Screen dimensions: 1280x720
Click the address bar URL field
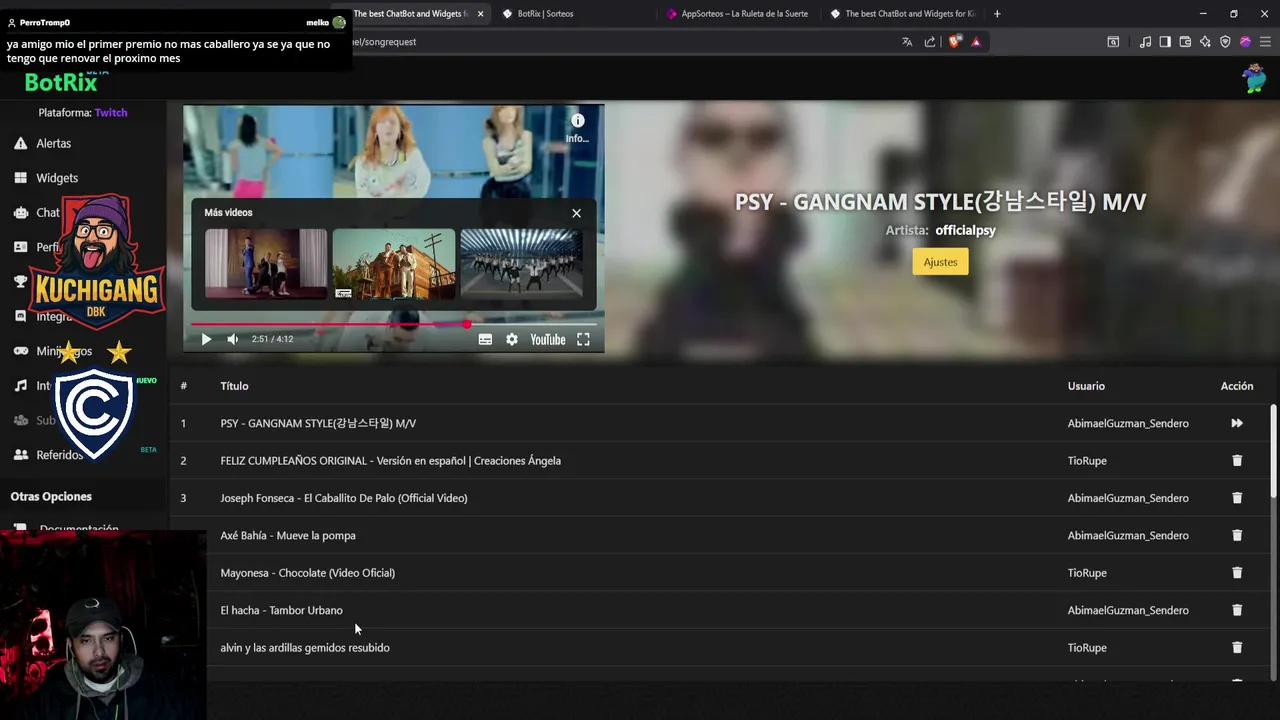[x=620, y=42]
